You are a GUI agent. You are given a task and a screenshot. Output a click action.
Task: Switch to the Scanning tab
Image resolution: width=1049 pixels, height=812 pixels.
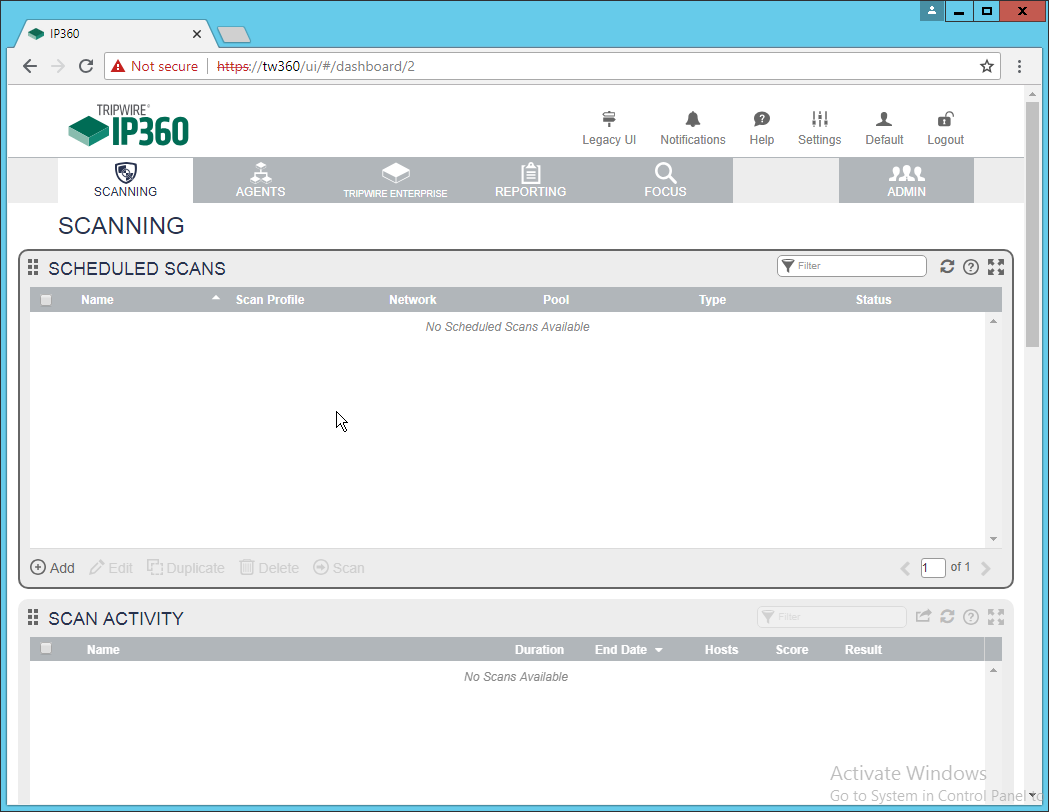click(x=126, y=181)
